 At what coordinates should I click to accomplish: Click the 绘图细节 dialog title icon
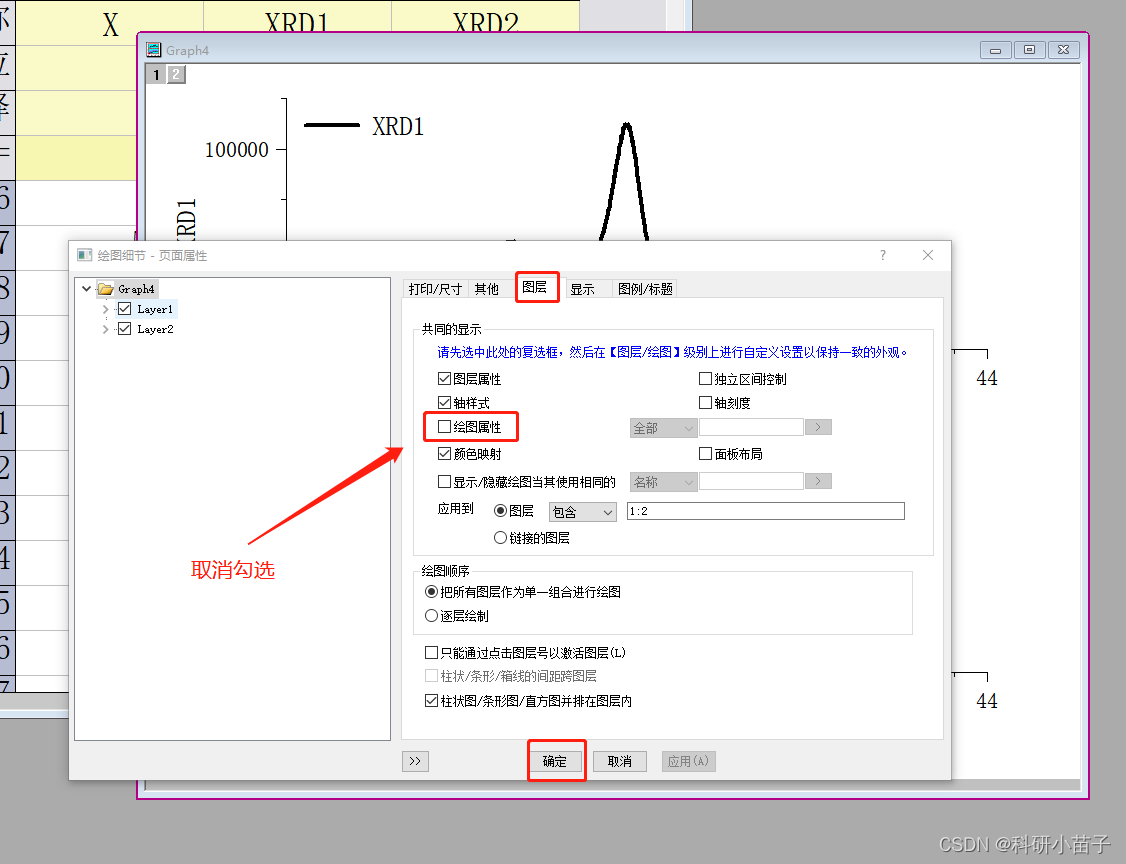pyautogui.click(x=85, y=255)
